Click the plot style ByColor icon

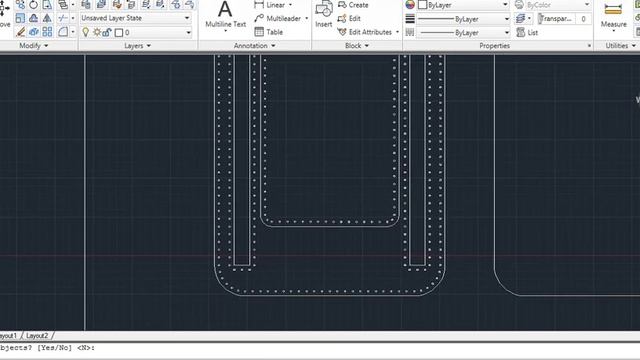[519, 5]
